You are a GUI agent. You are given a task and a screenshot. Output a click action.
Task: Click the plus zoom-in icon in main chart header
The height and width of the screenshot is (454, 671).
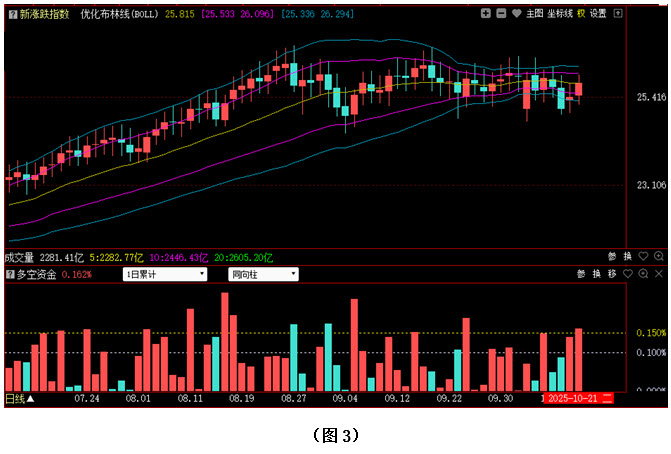coord(485,14)
